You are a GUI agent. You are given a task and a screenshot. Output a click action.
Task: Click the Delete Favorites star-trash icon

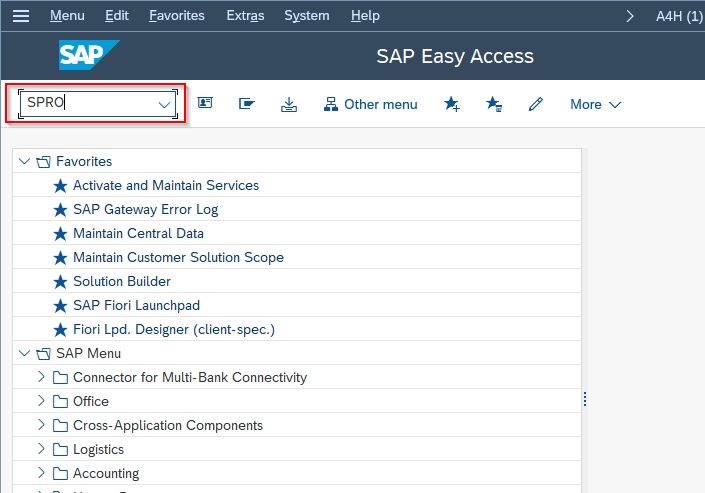click(x=494, y=104)
